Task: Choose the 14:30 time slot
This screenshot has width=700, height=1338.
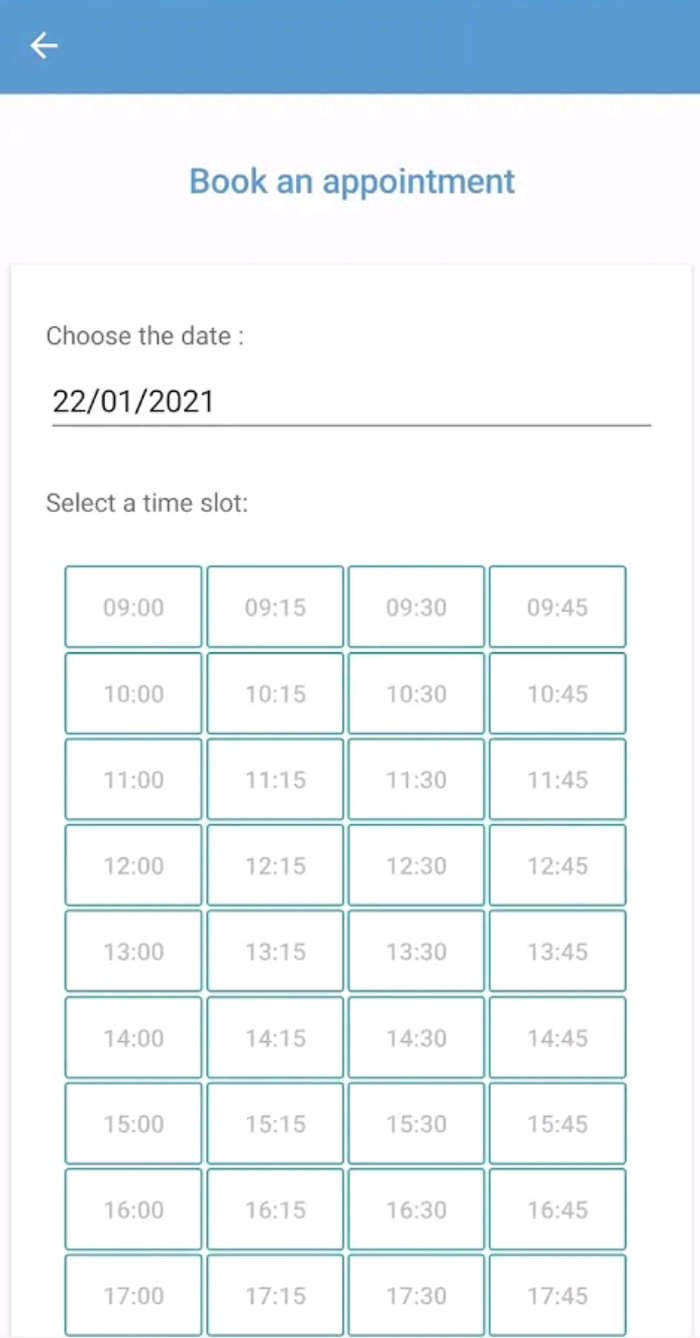Action: (x=416, y=1037)
